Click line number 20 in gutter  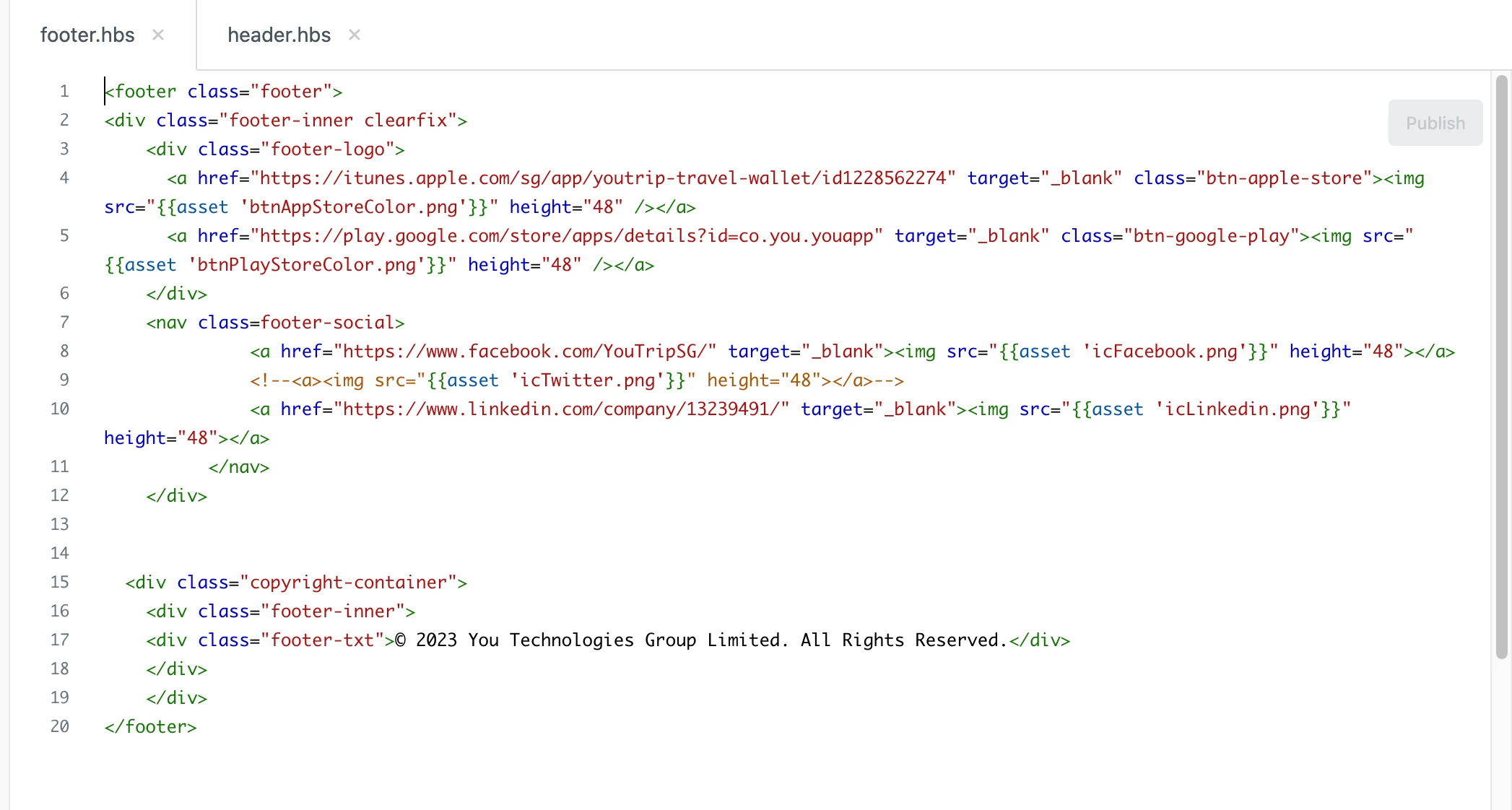[60, 727]
